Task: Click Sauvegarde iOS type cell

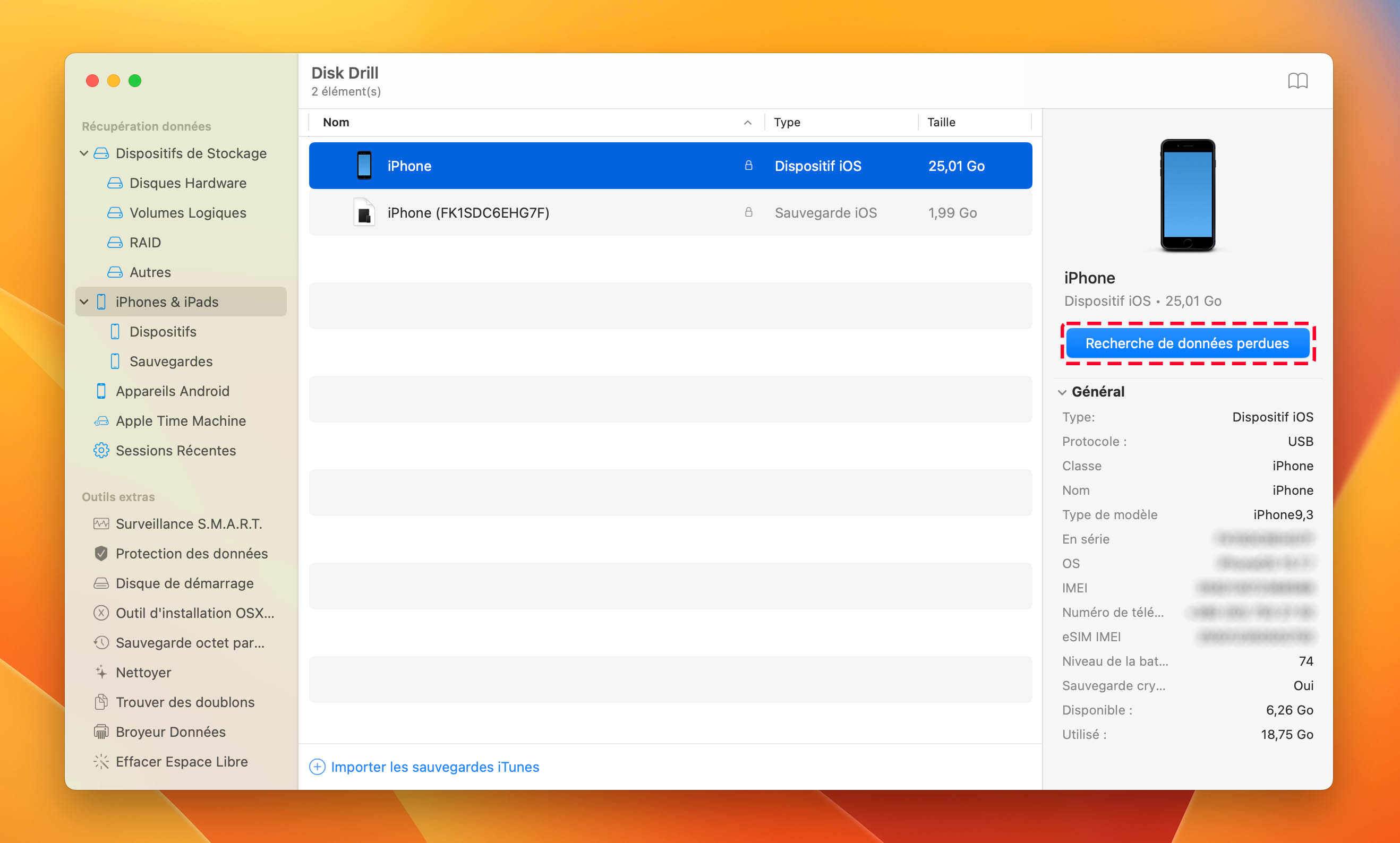Action: point(825,213)
